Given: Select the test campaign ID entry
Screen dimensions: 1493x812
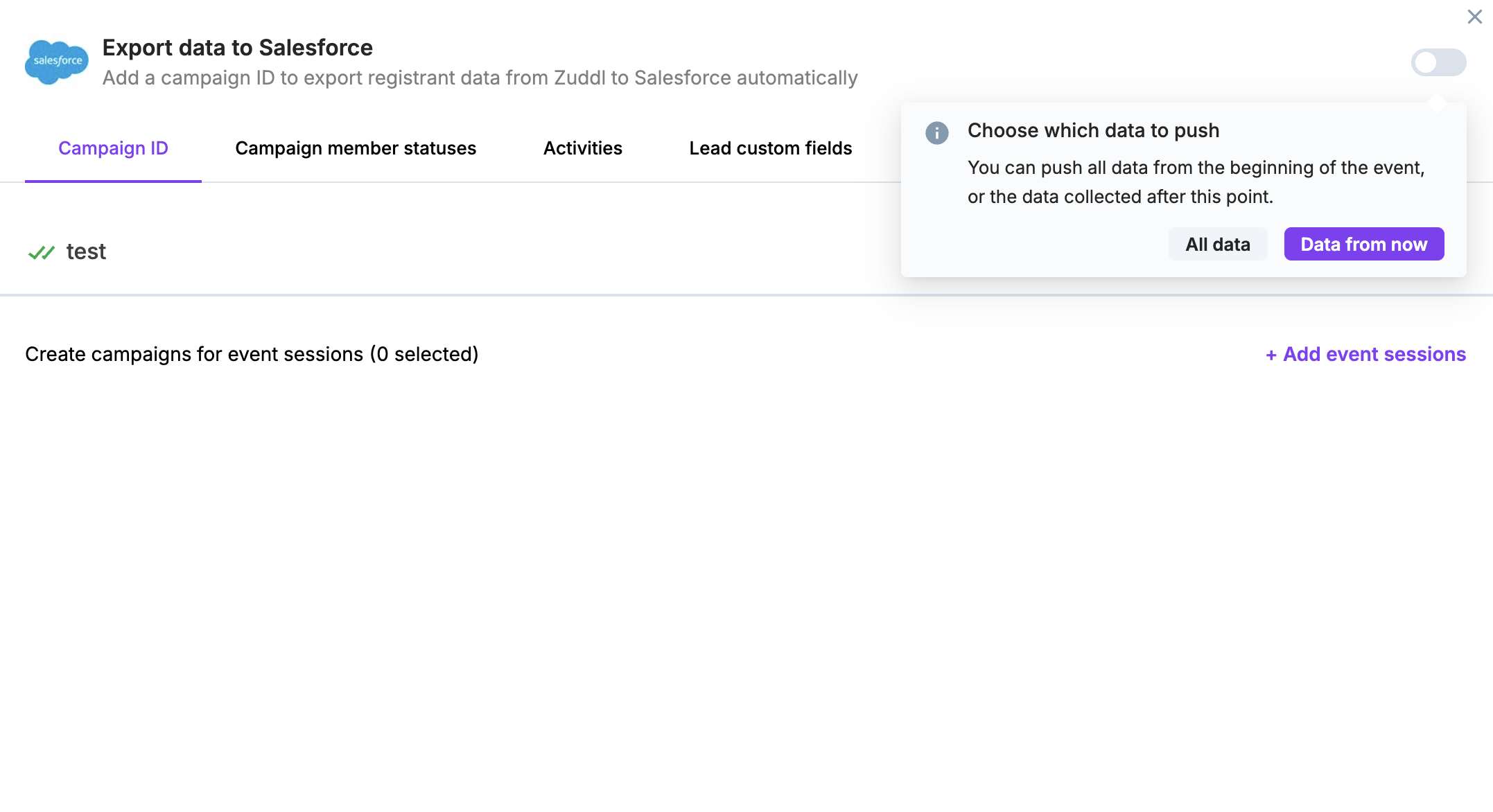Looking at the screenshot, I should click(x=86, y=251).
